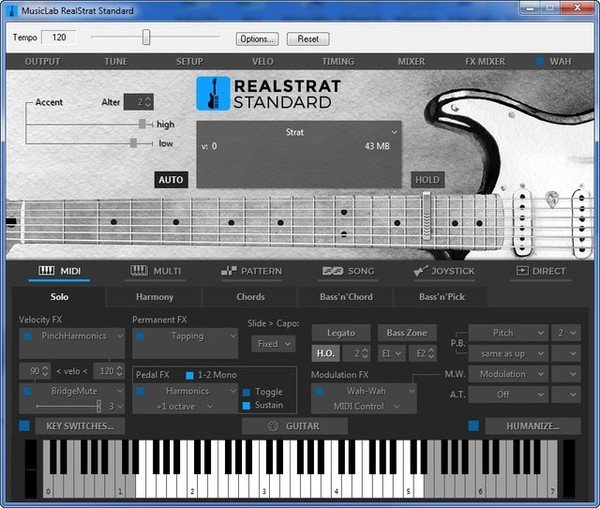600x508 pixels.
Task: Switch to the Chords tab
Action: [250, 297]
